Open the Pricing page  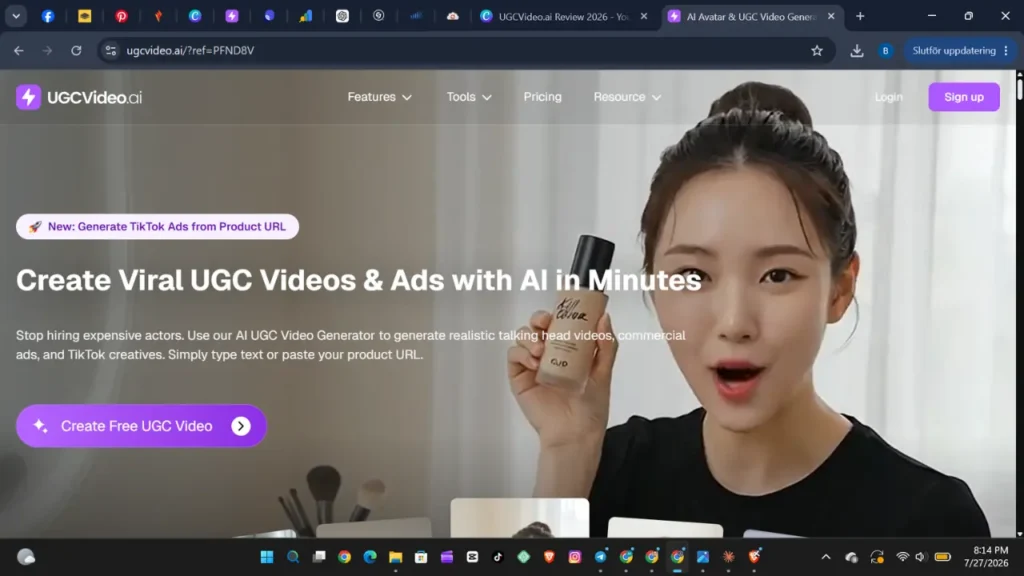tap(542, 97)
